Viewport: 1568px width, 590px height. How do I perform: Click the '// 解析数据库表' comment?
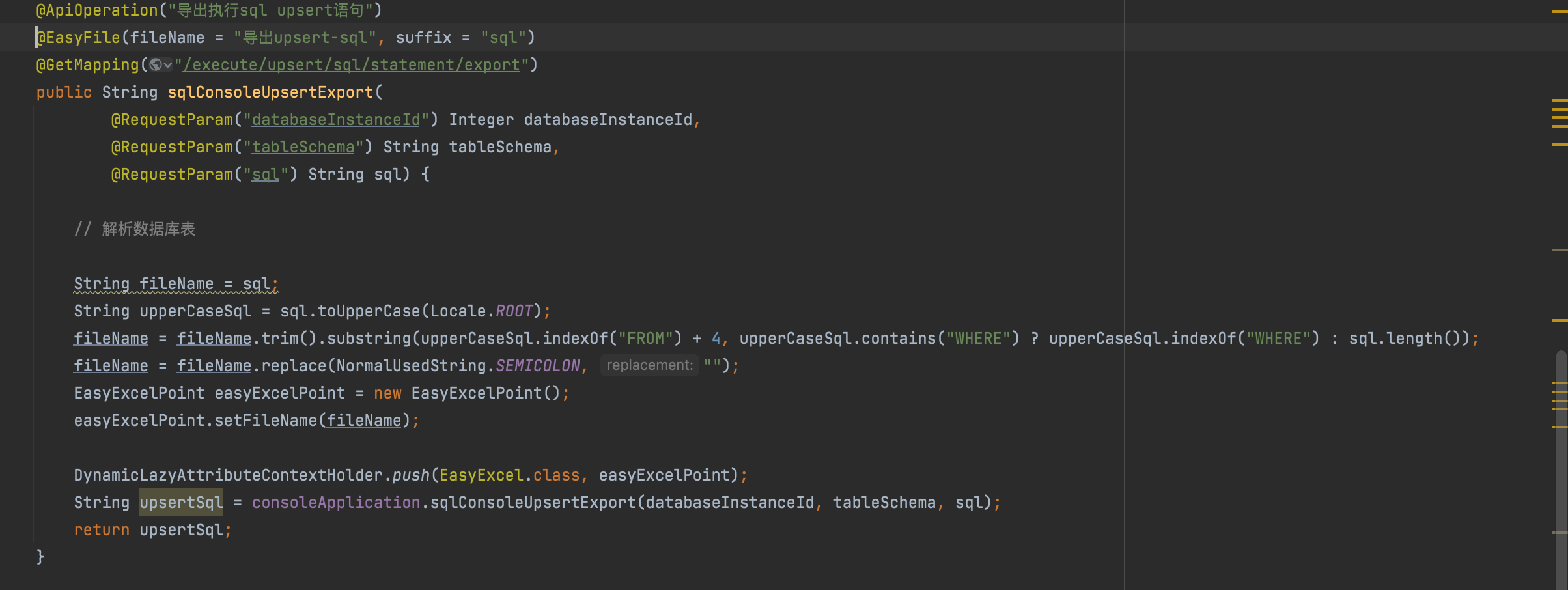[134, 229]
